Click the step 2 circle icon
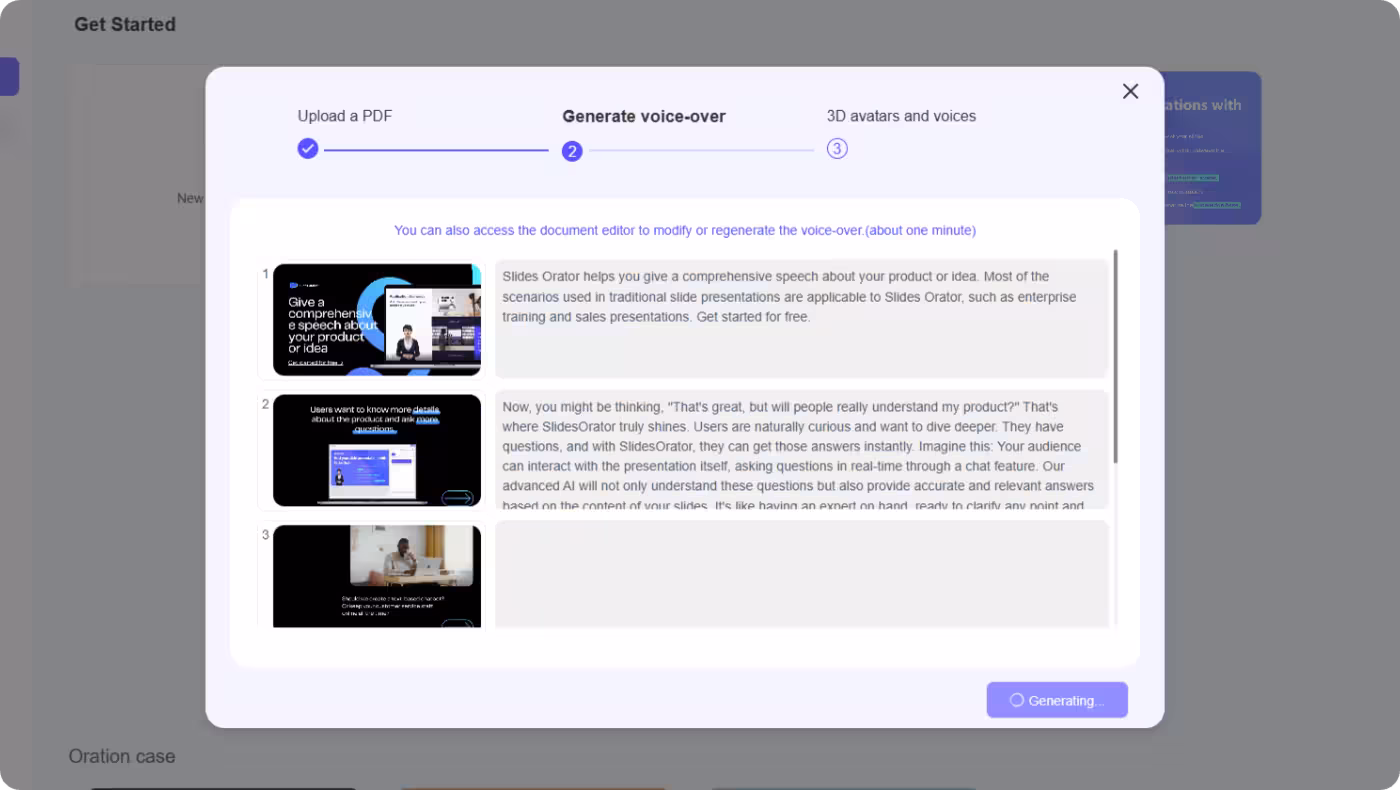 click(x=572, y=151)
